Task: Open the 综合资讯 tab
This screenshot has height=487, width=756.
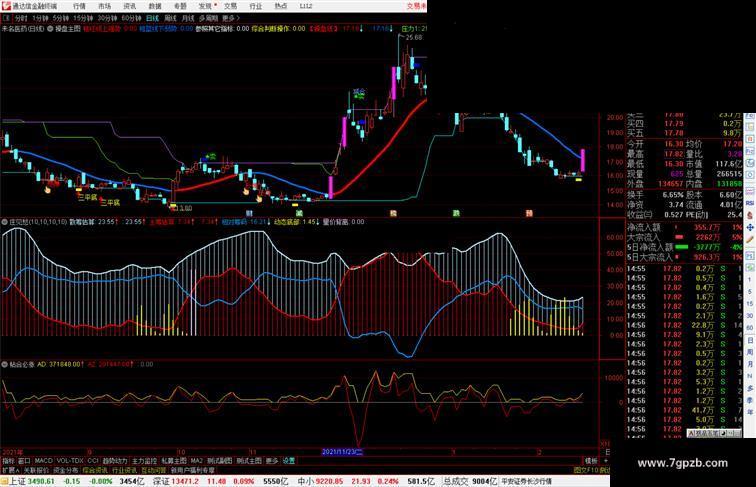Action: tap(95, 470)
